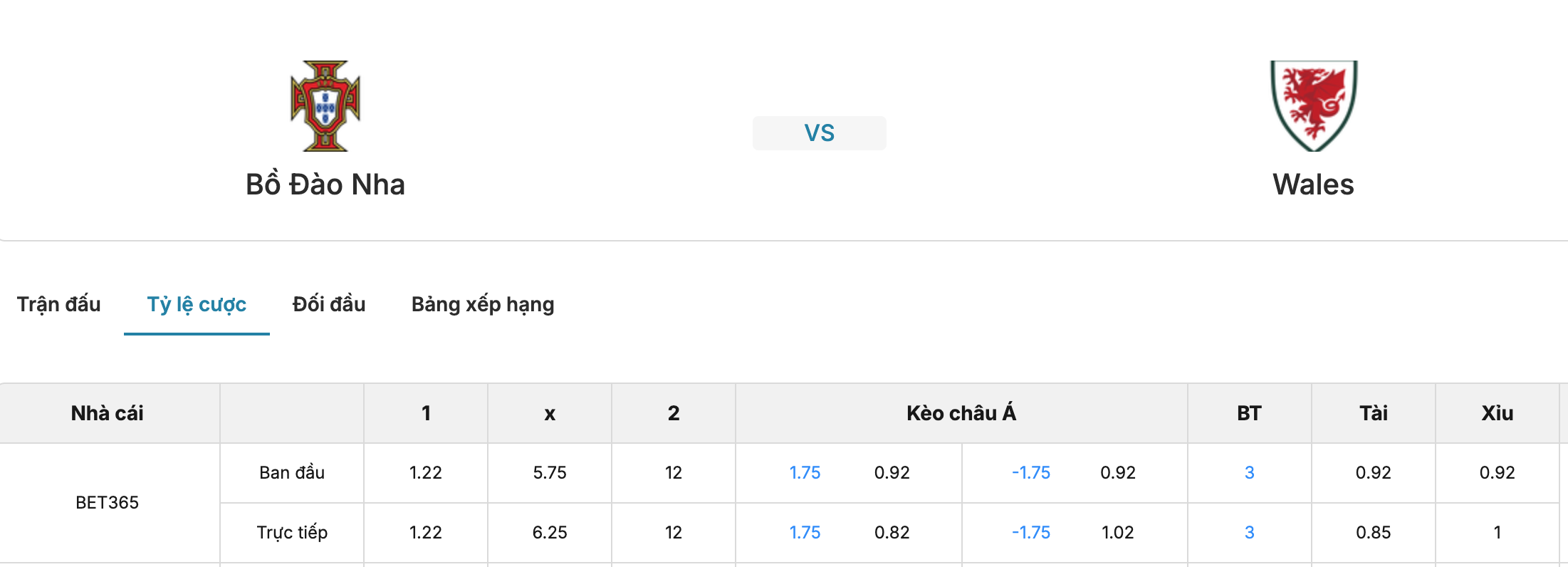
Task: Click the 6.25 draw odds in Trực tiếp row
Action: [550, 533]
